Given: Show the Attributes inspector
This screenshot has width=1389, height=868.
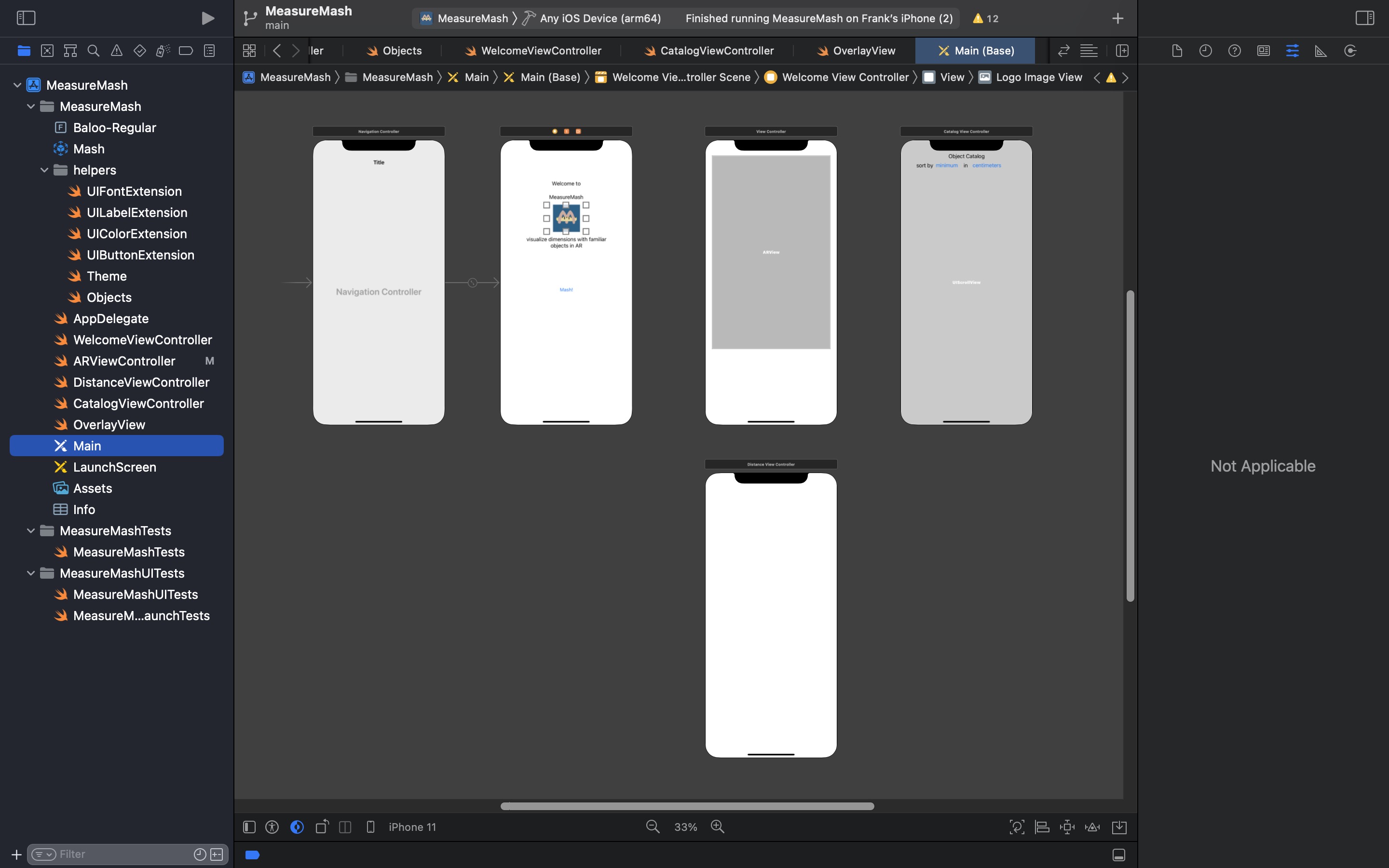Looking at the screenshot, I should click(1292, 51).
